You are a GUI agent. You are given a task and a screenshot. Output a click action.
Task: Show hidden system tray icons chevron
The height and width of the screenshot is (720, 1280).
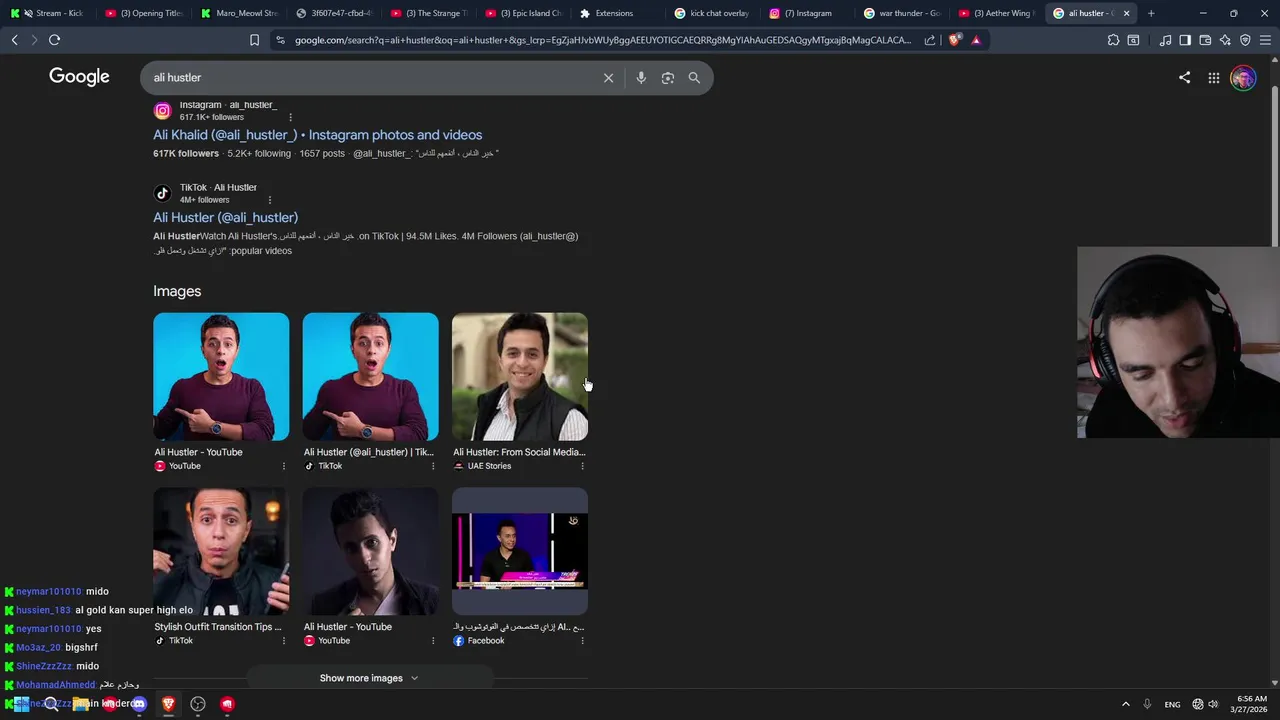(x=1125, y=704)
